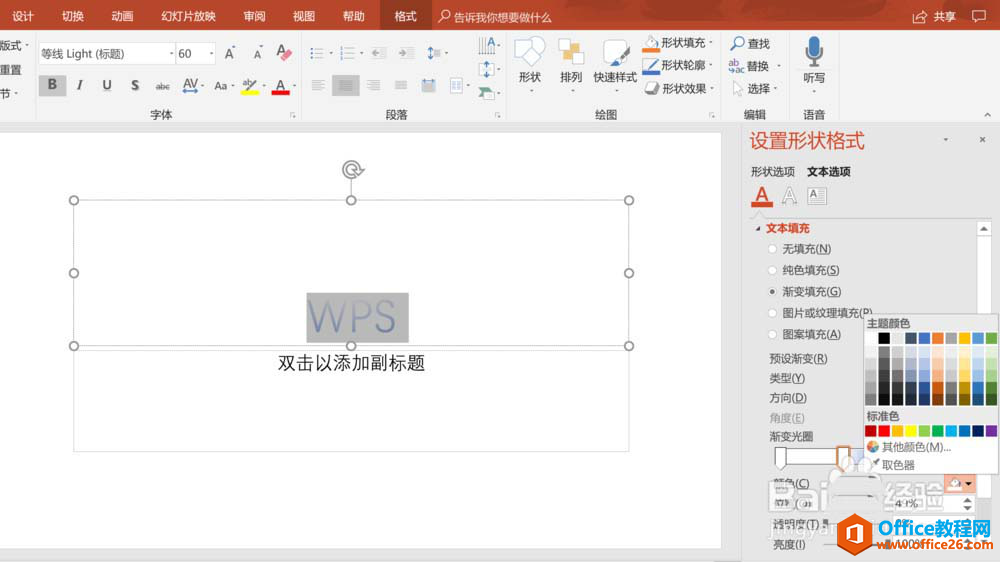Toggle bold formatting in the font group

[x=52, y=86]
